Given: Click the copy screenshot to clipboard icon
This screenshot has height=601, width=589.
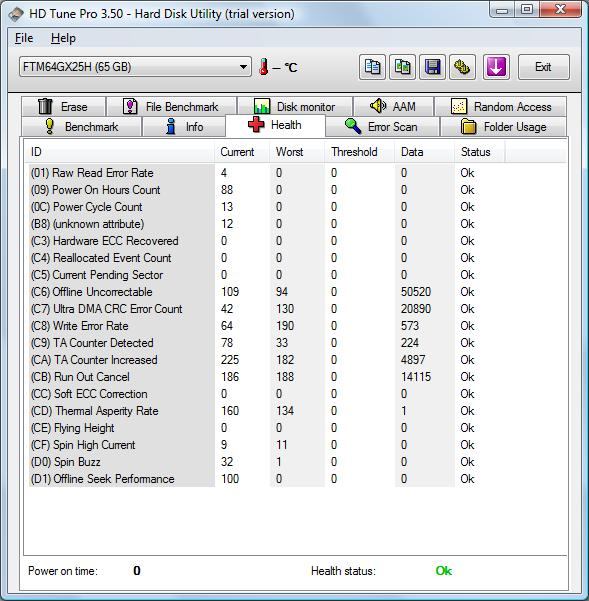Looking at the screenshot, I should click(402, 67).
